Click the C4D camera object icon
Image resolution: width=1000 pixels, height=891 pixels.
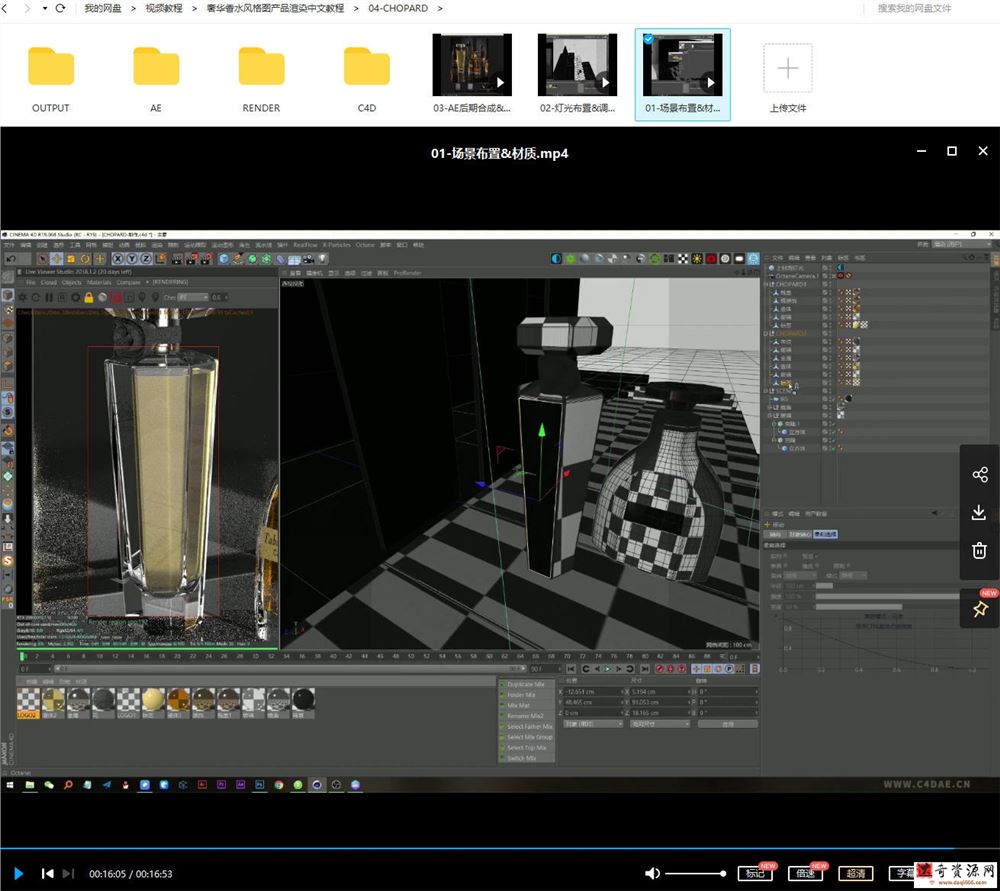(309, 258)
